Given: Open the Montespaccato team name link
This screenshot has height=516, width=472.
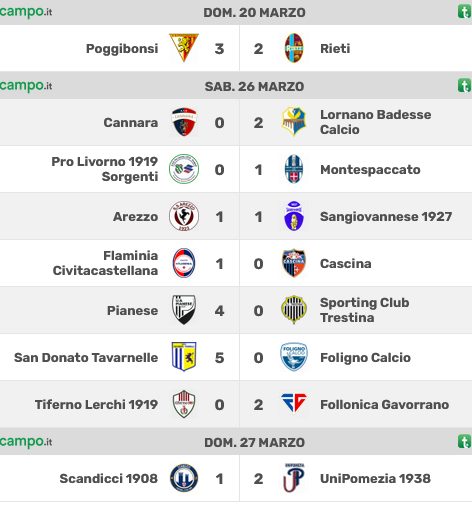Looking at the screenshot, I should tap(370, 170).
